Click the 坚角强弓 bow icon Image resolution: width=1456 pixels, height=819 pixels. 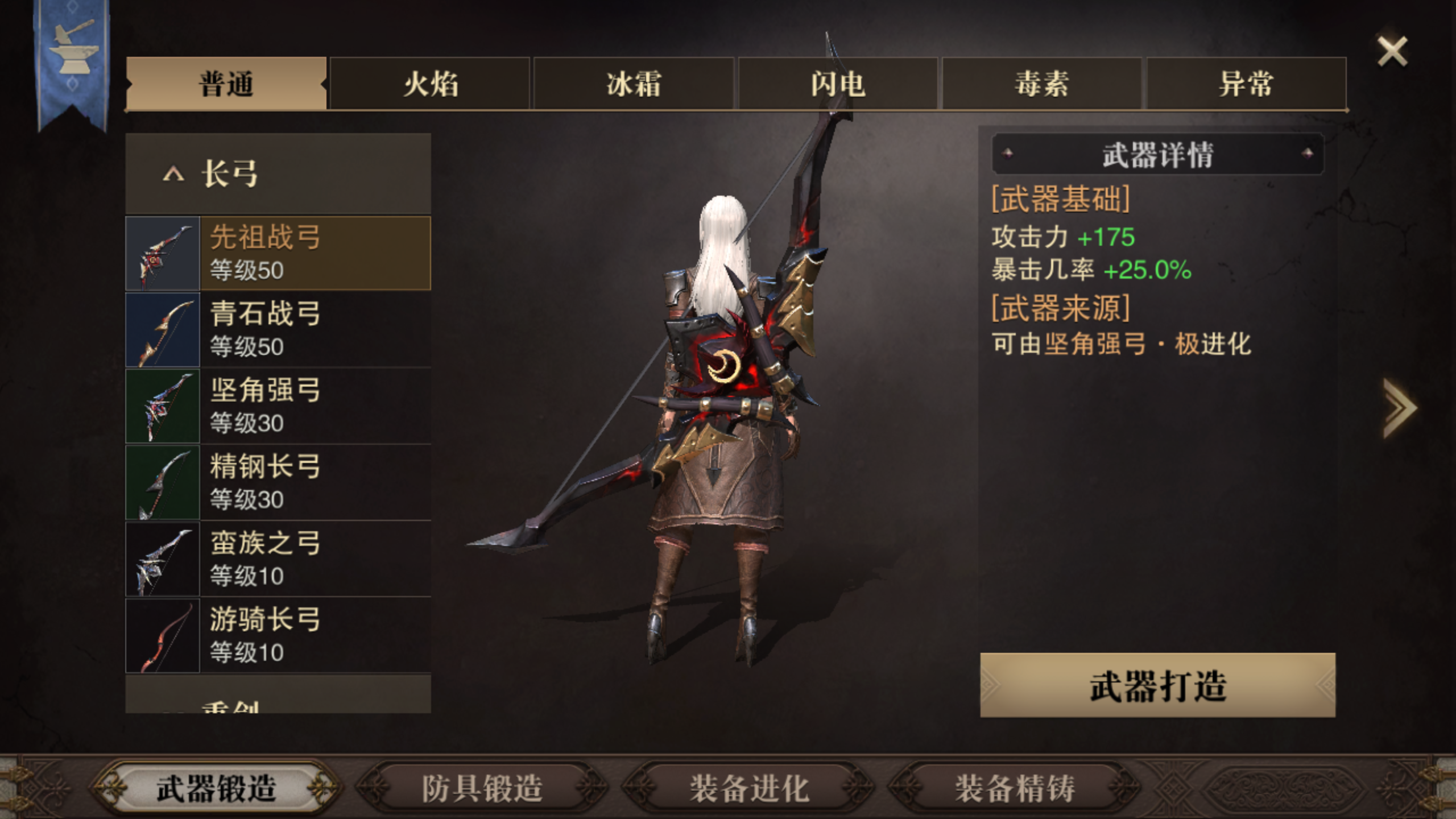click(x=163, y=406)
